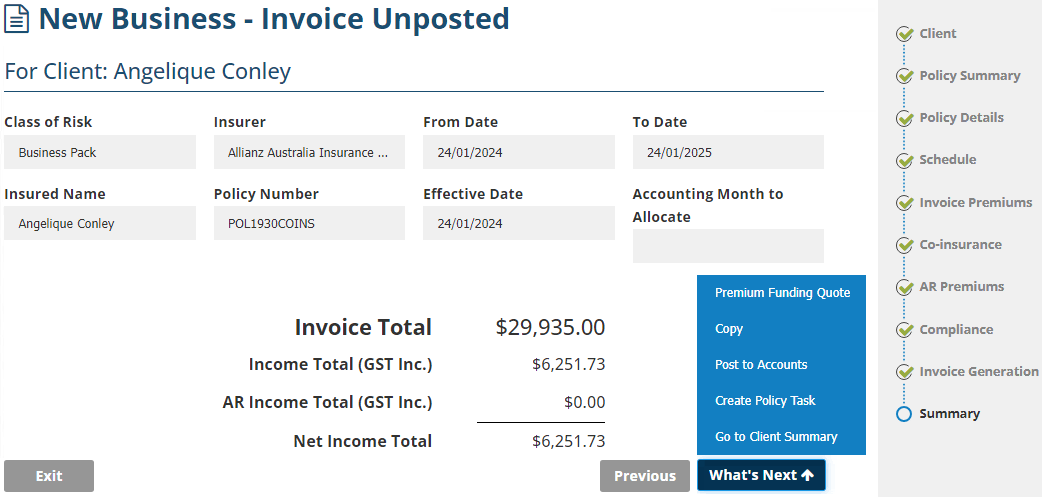
Task: Click the Summary step circle indicator
Action: pos(905,414)
